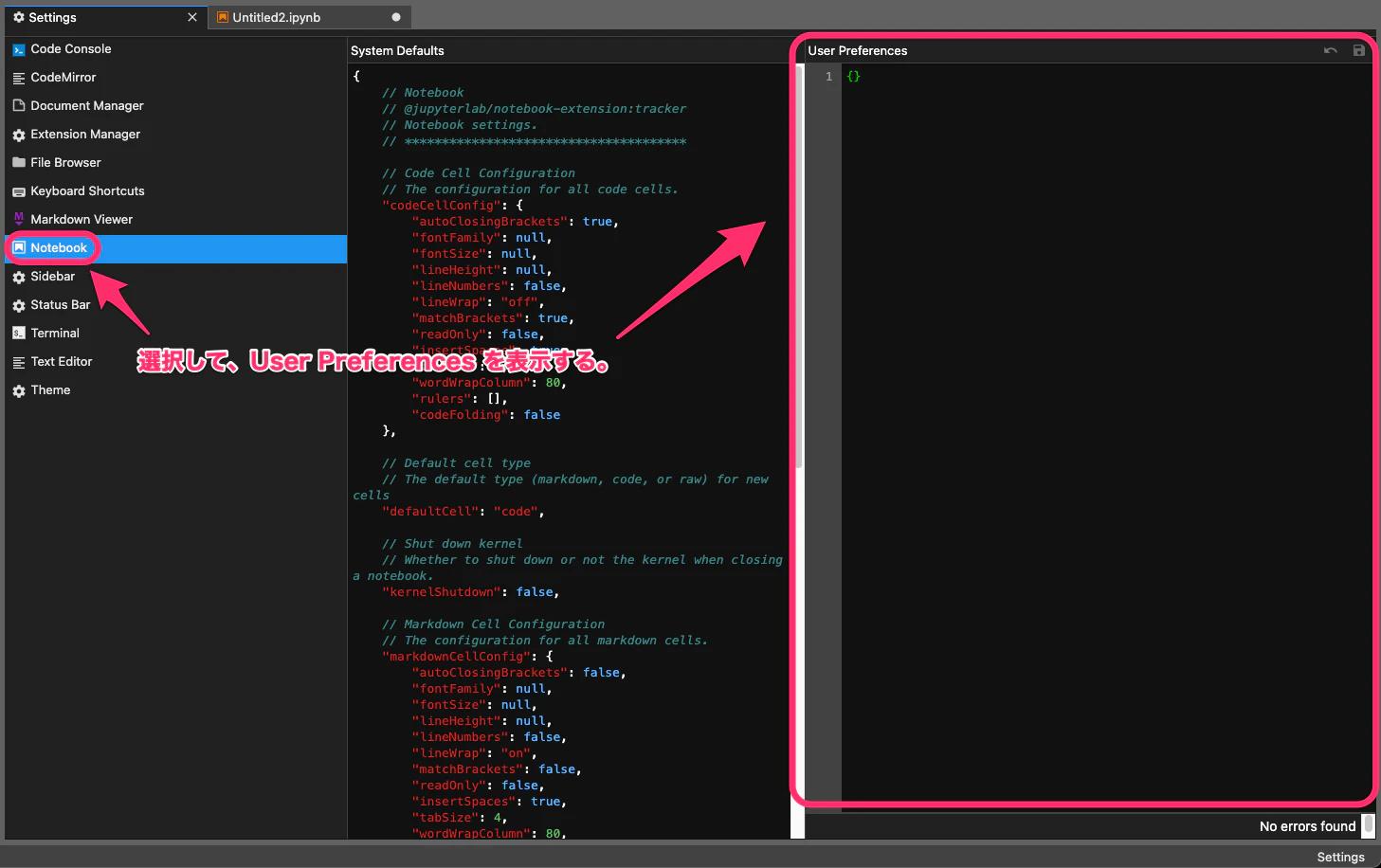The width and height of the screenshot is (1381, 868).
Task: Open the Sidebar settings entry
Action: pyautogui.click(x=176, y=277)
